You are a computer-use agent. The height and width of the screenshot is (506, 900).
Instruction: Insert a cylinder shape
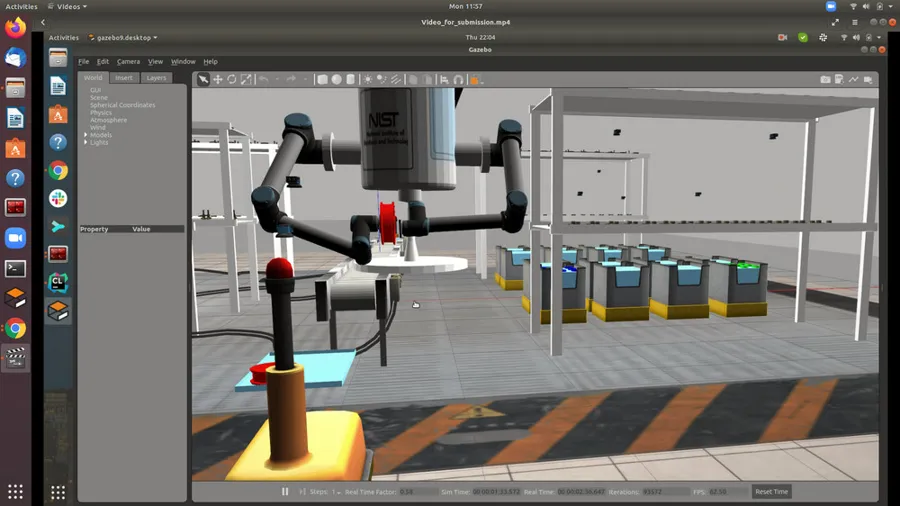tap(351, 79)
